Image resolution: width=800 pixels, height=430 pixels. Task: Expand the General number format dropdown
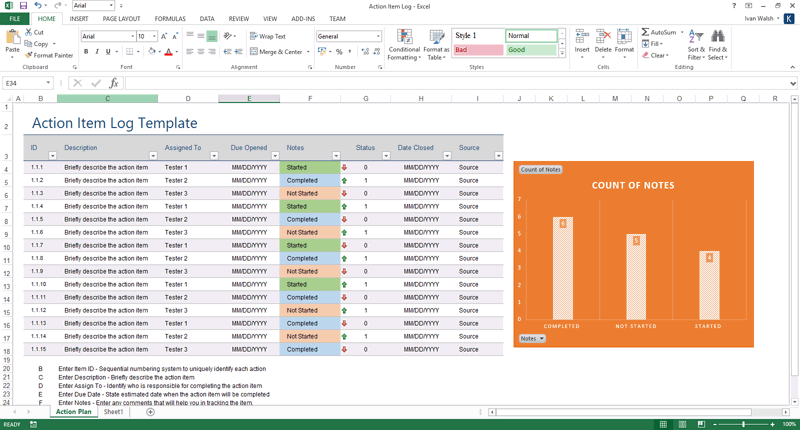click(x=378, y=36)
